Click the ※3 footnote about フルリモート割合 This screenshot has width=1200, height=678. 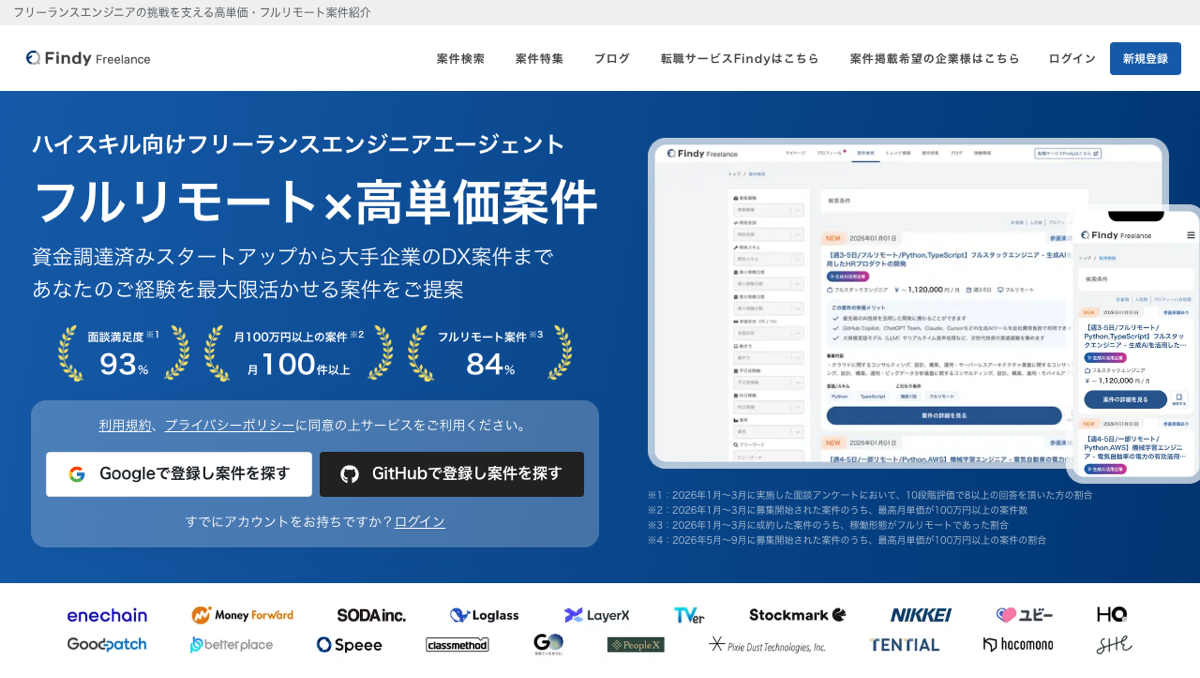coord(828,525)
